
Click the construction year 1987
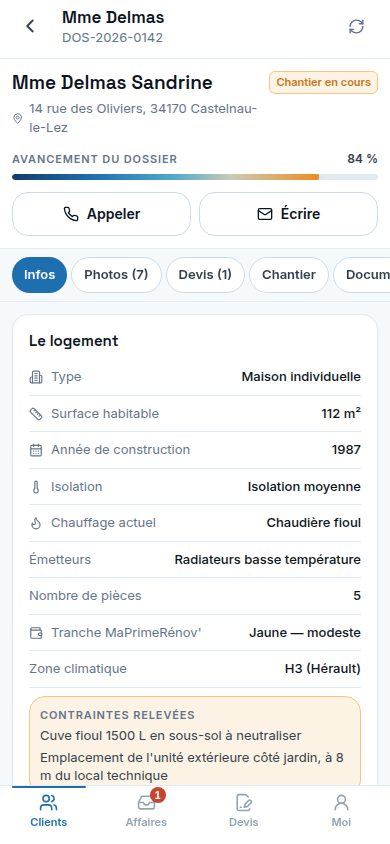point(346,450)
